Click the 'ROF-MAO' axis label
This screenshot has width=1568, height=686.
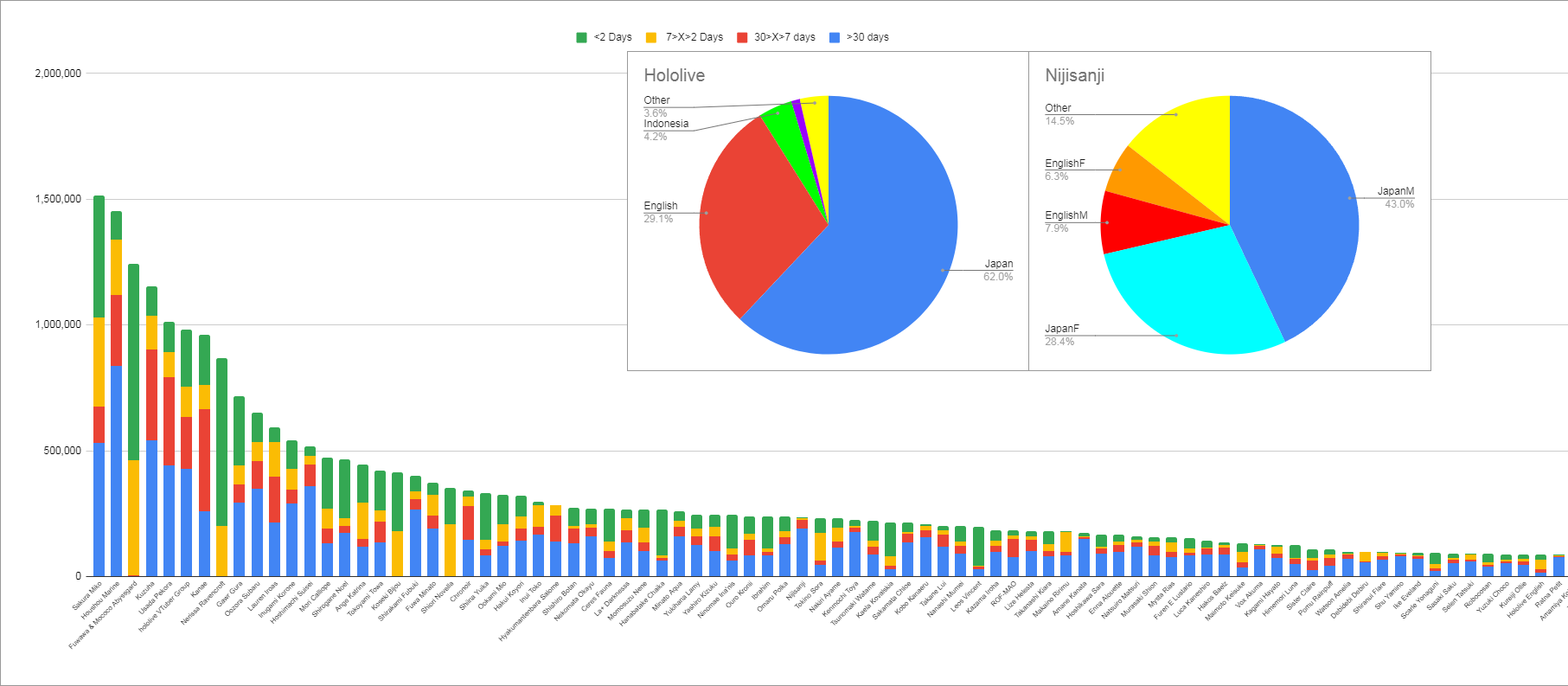[1003, 593]
